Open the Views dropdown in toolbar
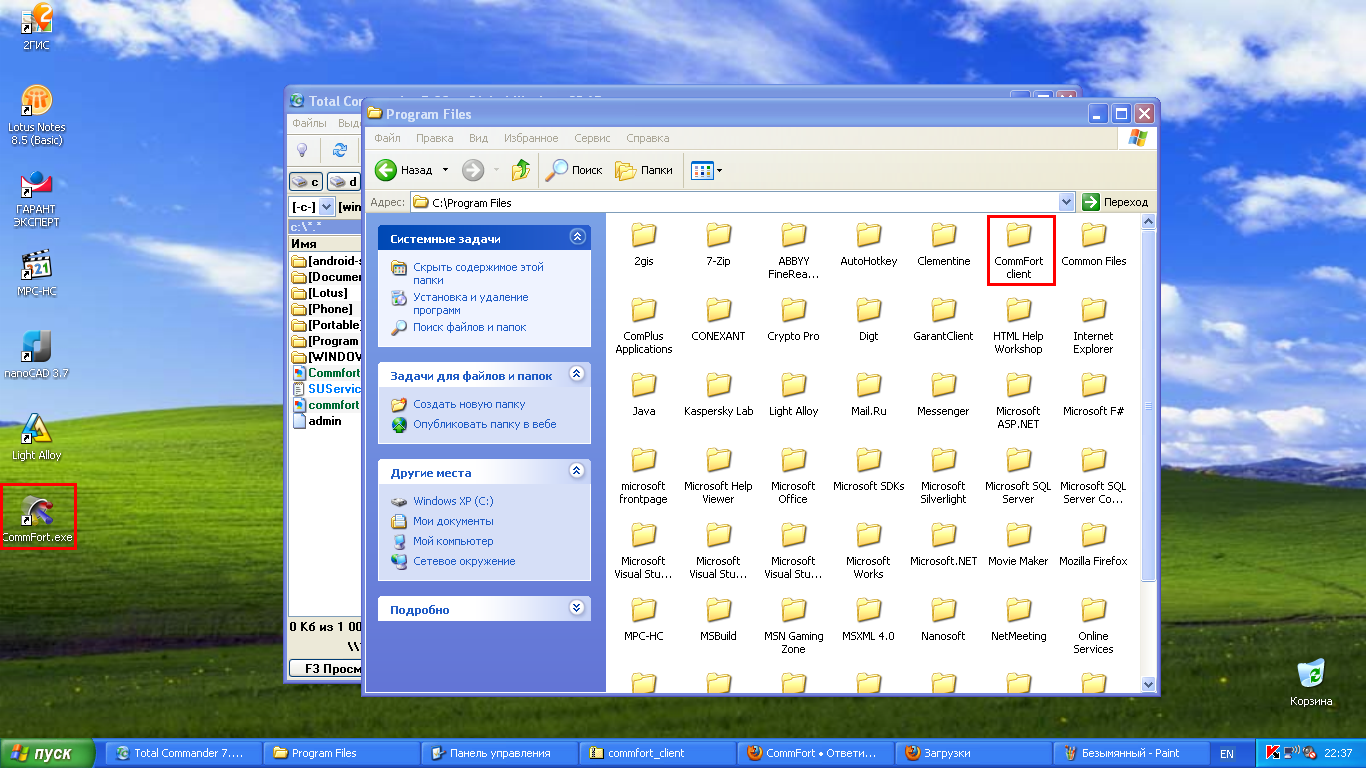 pyautogui.click(x=707, y=171)
